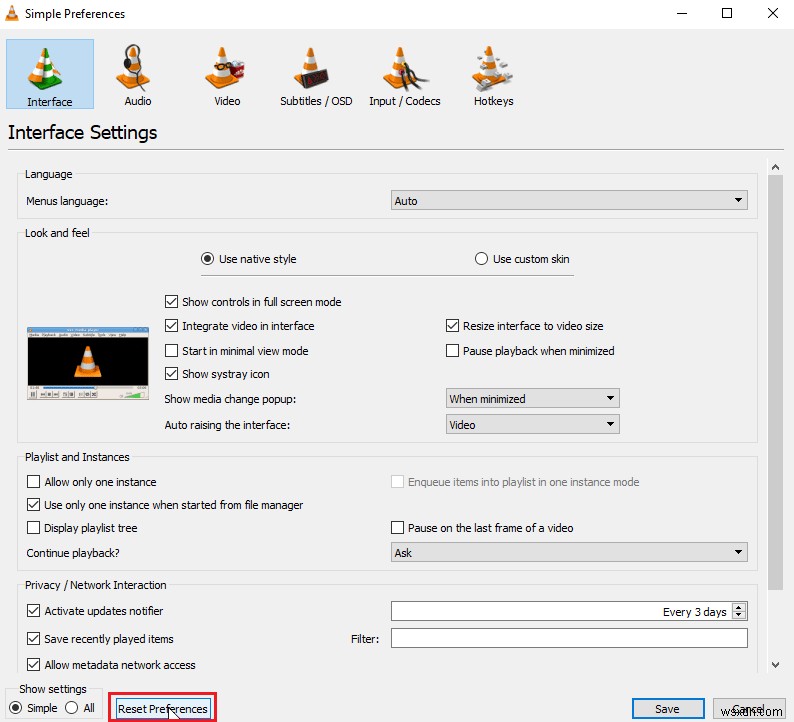Open the Menus language dropdown
The height and width of the screenshot is (722, 794).
click(569, 200)
